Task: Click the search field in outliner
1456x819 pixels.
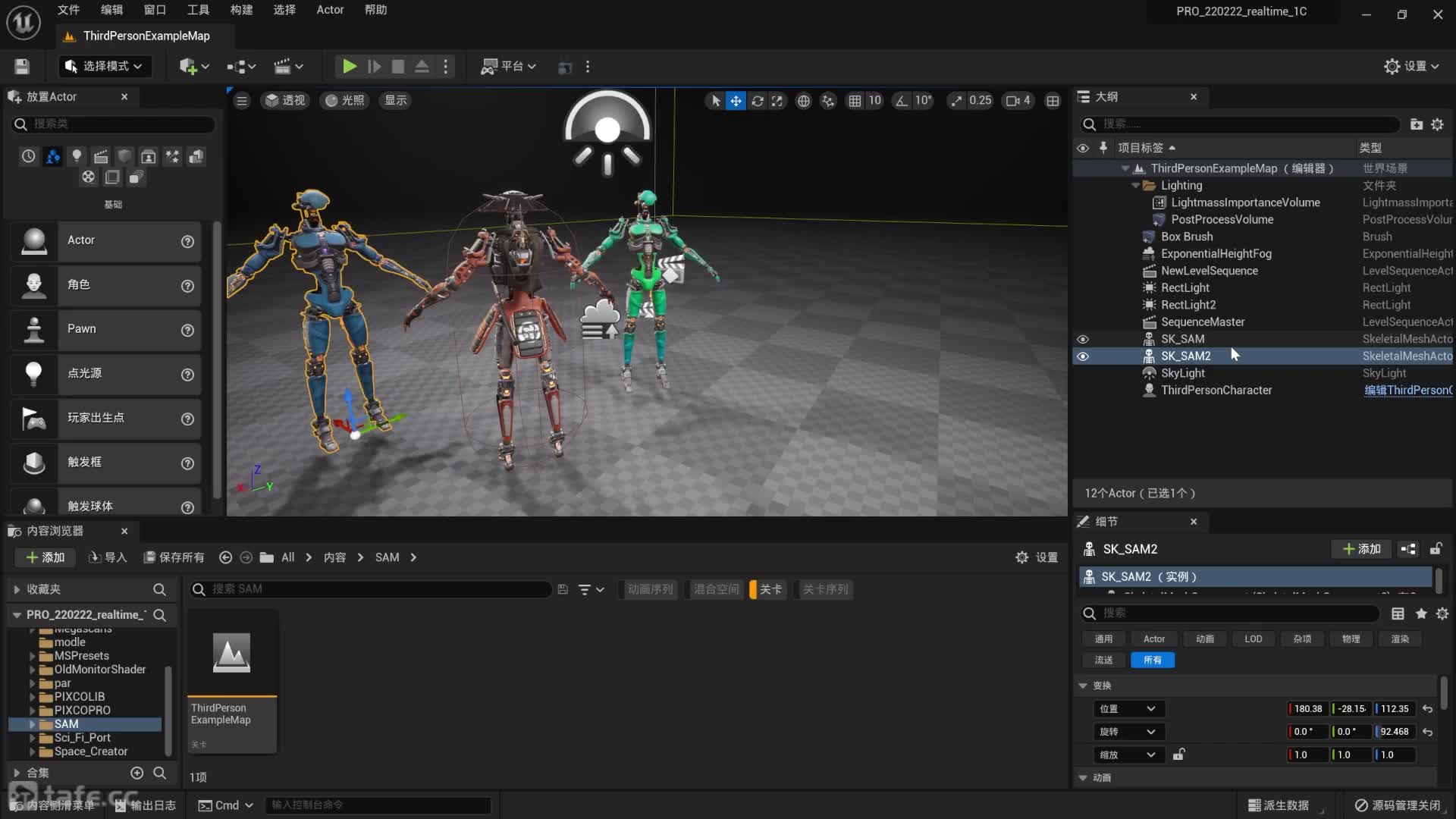Action: pyautogui.click(x=1239, y=124)
